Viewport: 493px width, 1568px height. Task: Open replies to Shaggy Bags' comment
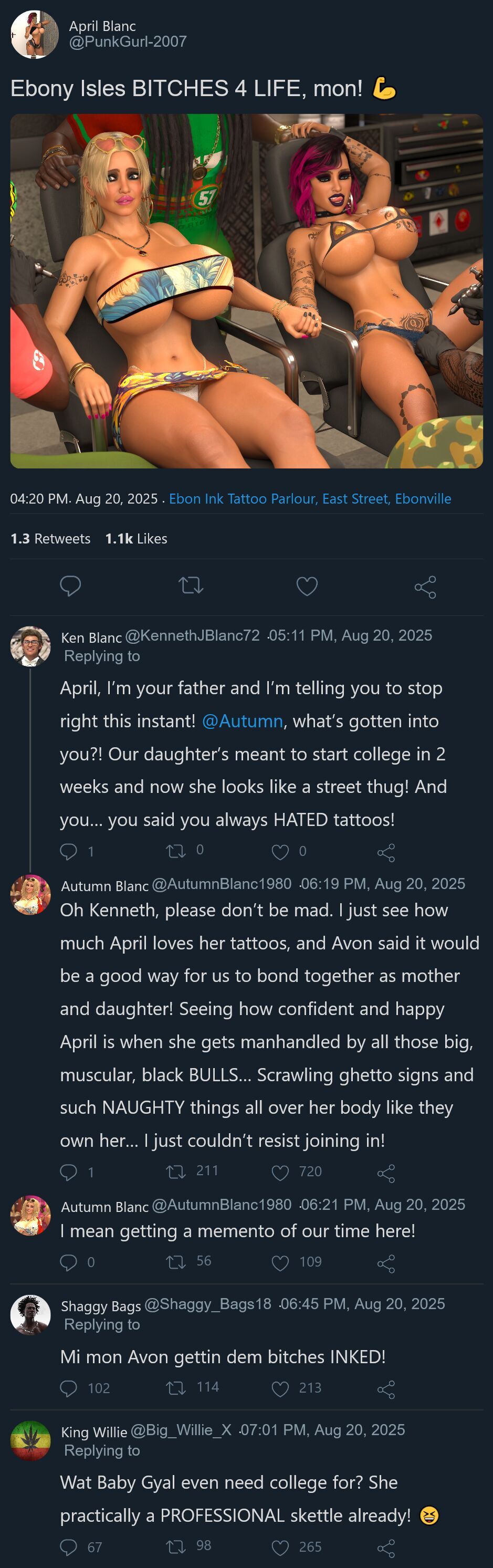tap(69, 1388)
